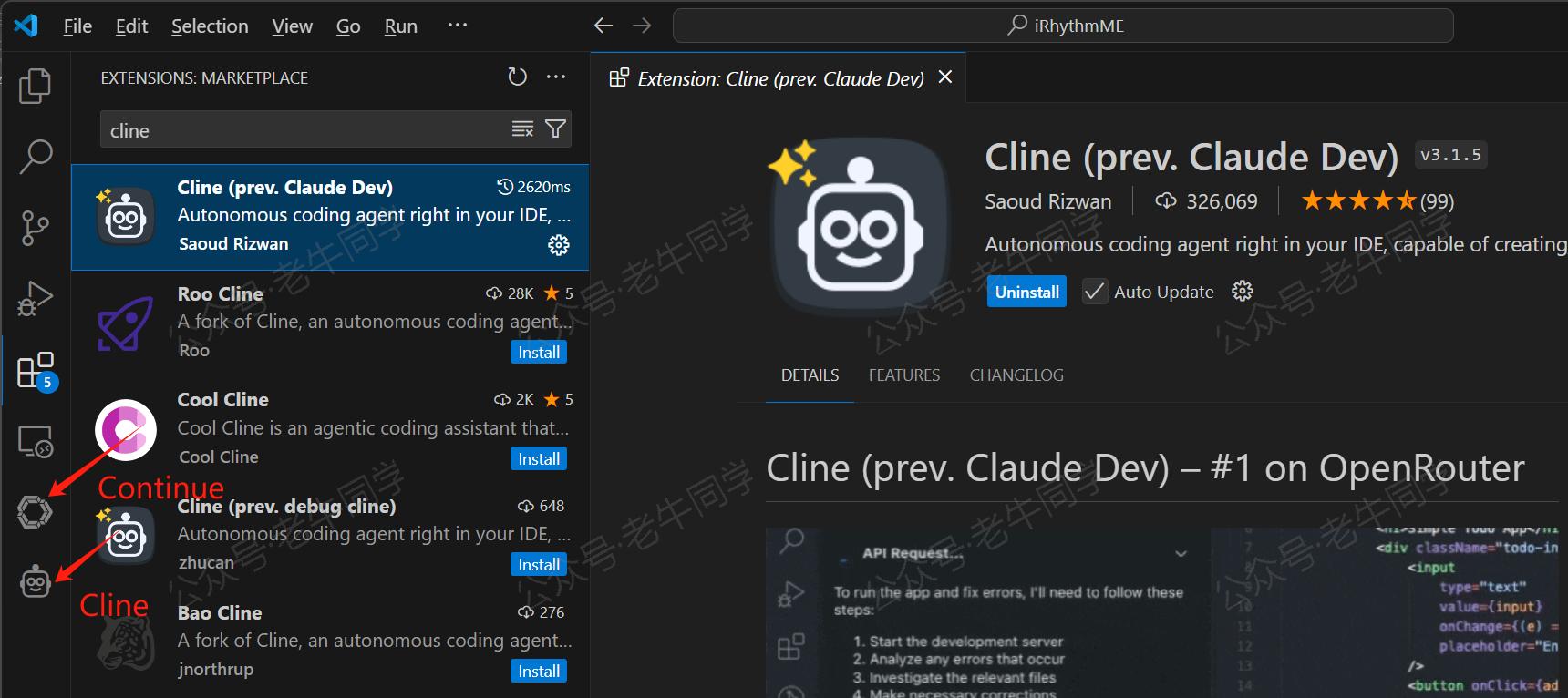Open the VS Code logo menu
Viewport: 1568px width, 698px height.
click(26, 26)
